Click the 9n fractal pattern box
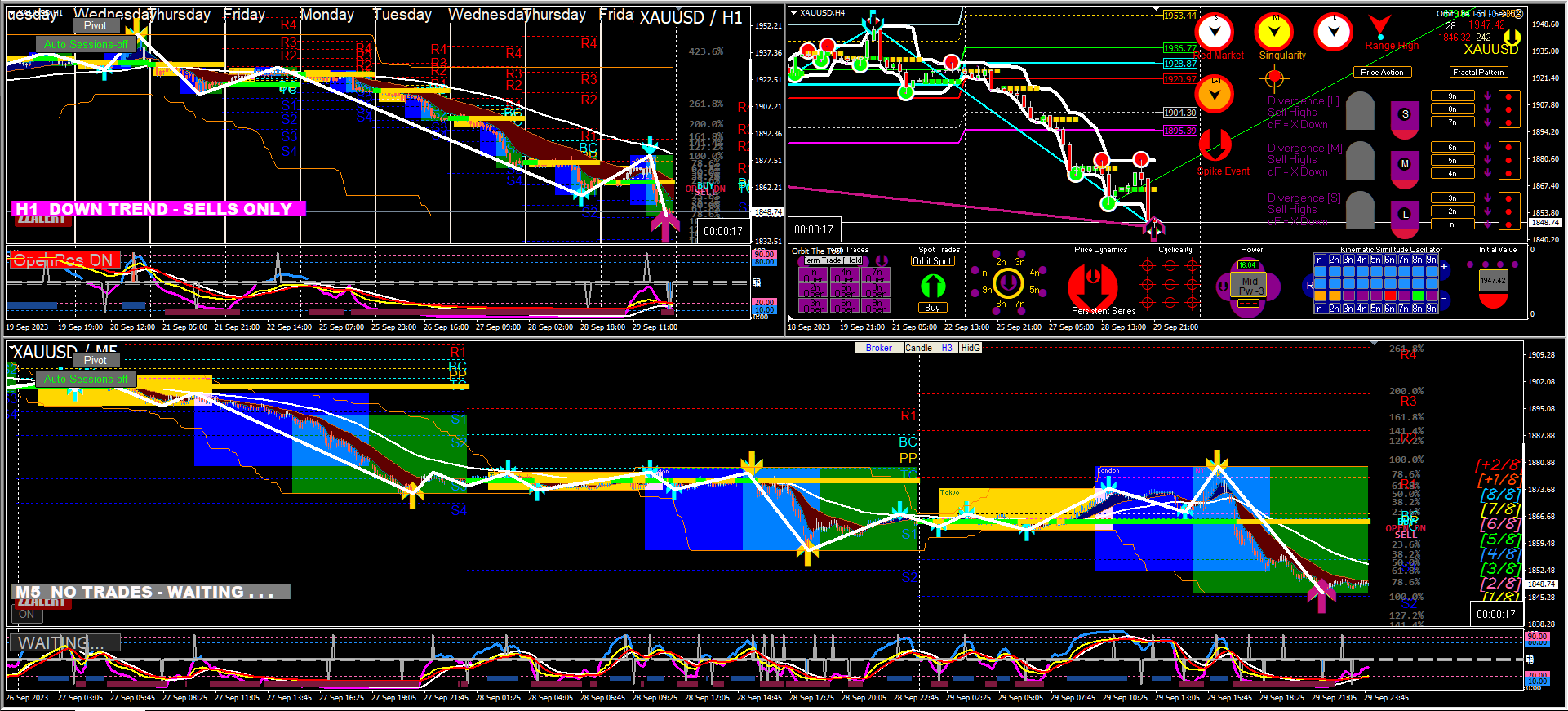The height and width of the screenshot is (711, 1568). pos(1453,96)
